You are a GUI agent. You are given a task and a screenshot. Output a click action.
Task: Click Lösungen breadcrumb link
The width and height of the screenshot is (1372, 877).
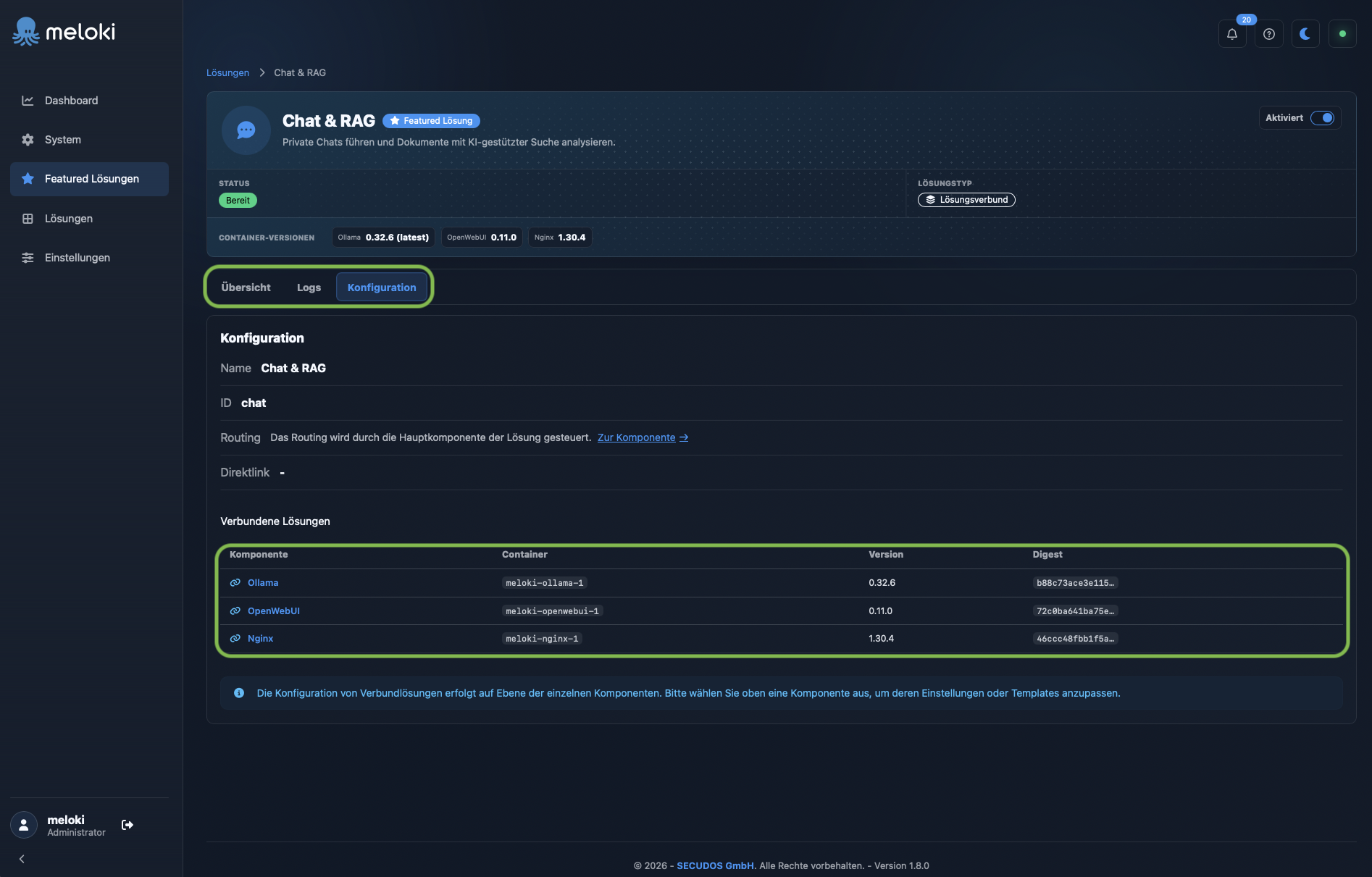pos(227,73)
